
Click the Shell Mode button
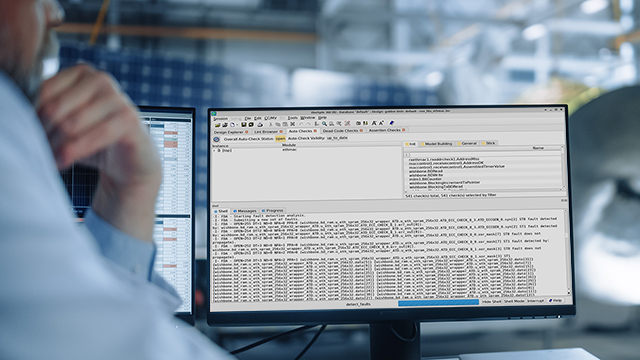click(514, 301)
